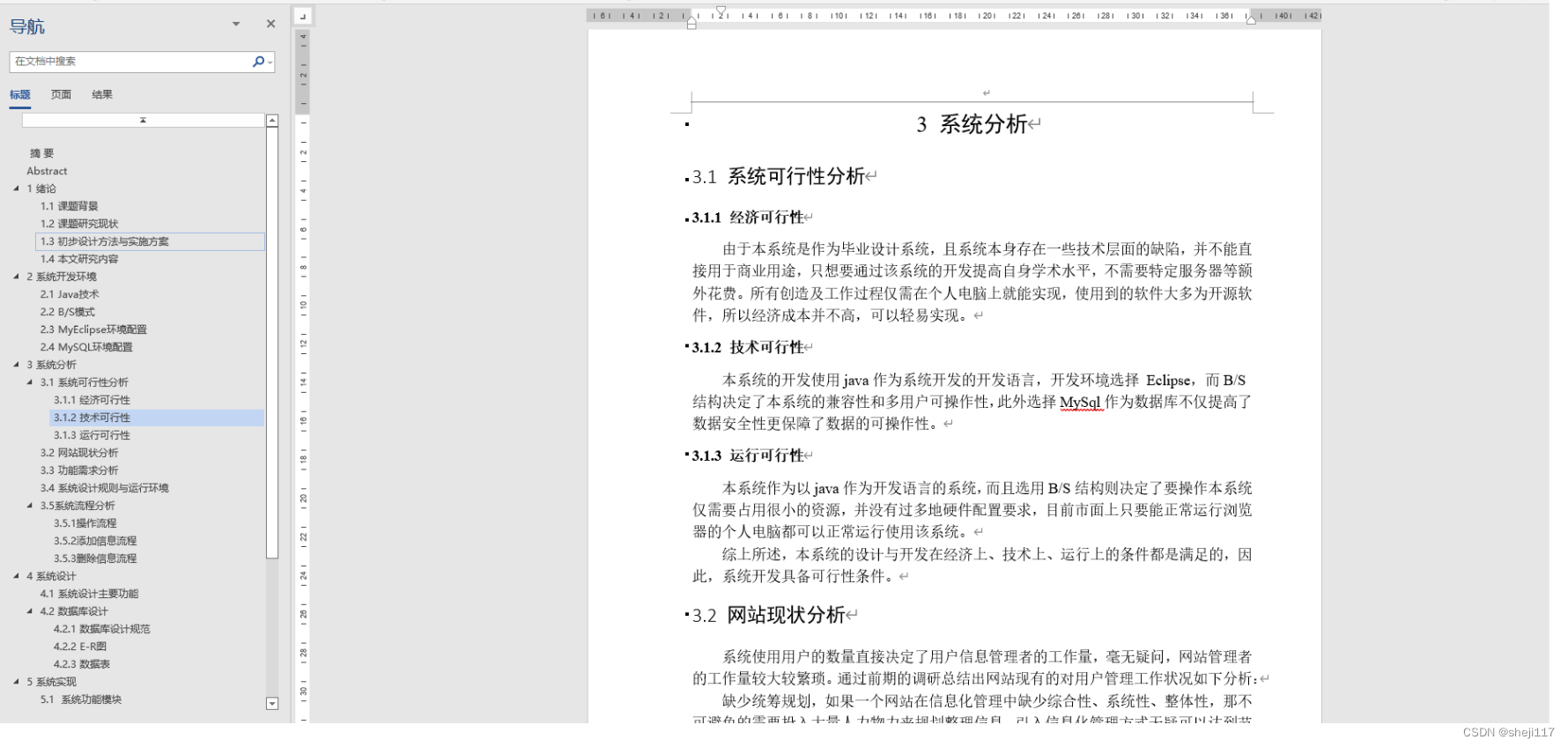Switch to the 标题 tab
1568x747 pixels.
pyautogui.click(x=20, y=94)
